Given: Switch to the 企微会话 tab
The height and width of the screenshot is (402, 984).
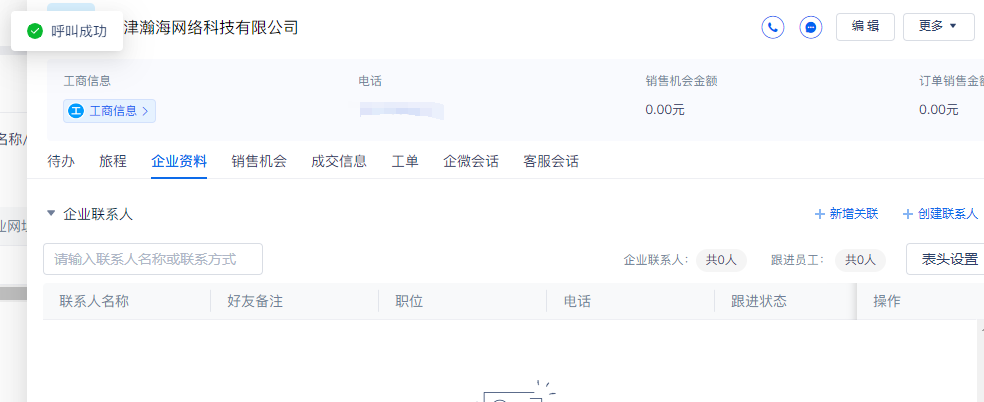Looking at the screenshot, I should point(471,162).
